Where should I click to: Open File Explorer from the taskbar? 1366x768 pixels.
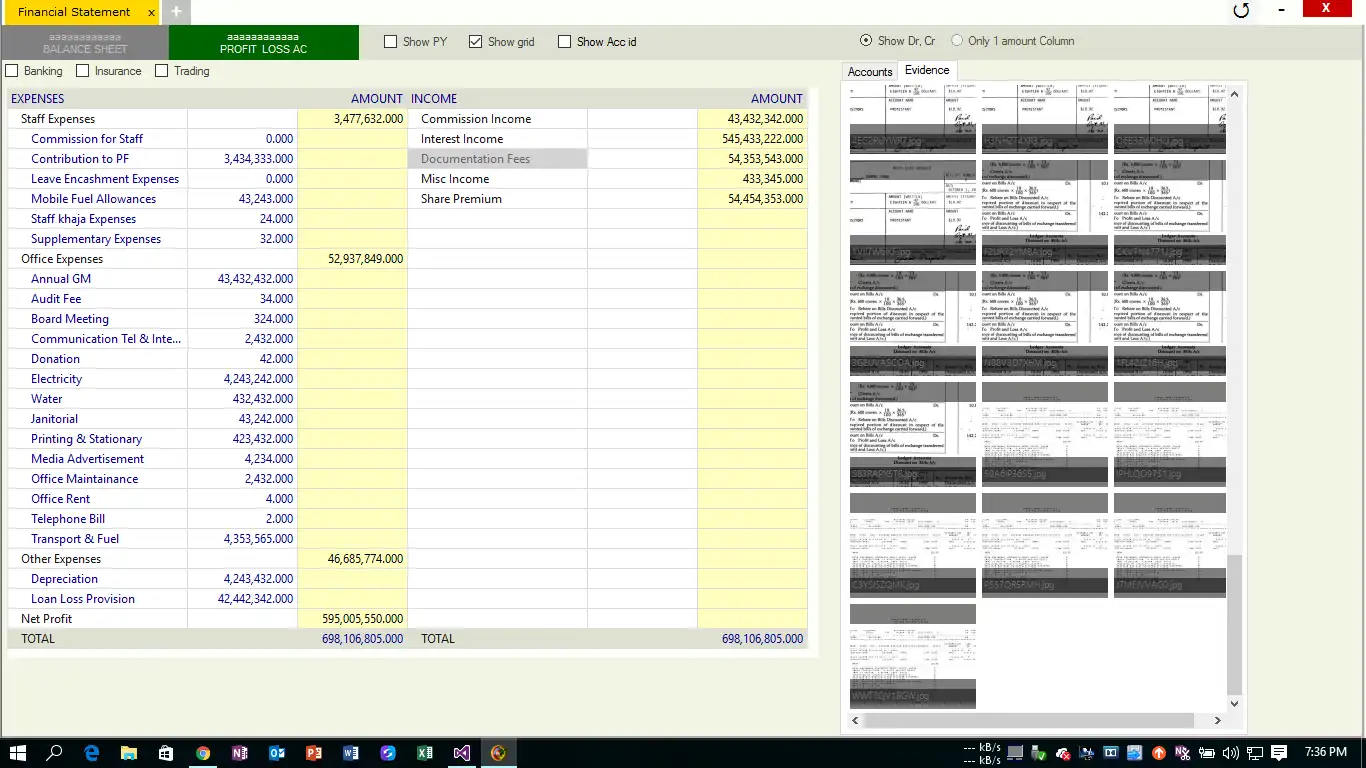129,753
